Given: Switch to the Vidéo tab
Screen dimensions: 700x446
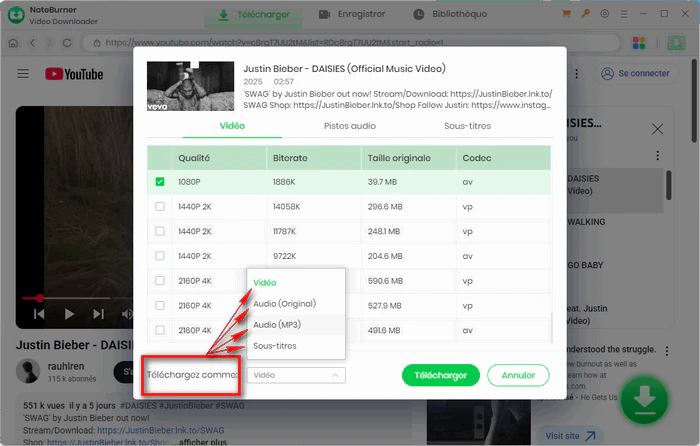Looking at the screenshot, I should [x=232, y=126].
